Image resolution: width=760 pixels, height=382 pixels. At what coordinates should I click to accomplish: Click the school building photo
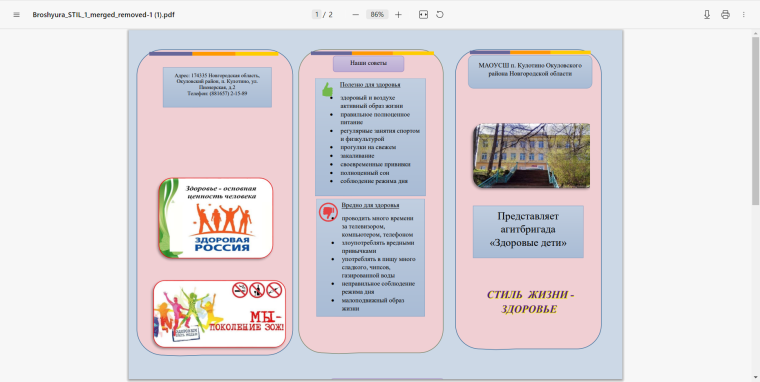(x=532, y=155)
